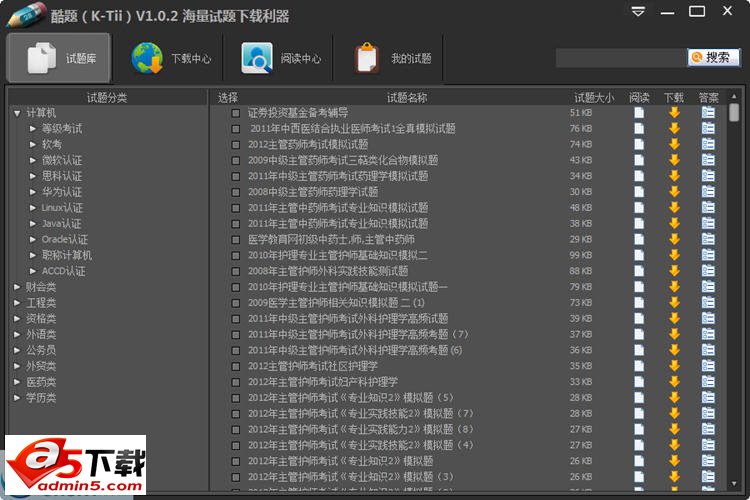Download 2009医学主管护师相关知识模拟题二

tap(674, 302)
